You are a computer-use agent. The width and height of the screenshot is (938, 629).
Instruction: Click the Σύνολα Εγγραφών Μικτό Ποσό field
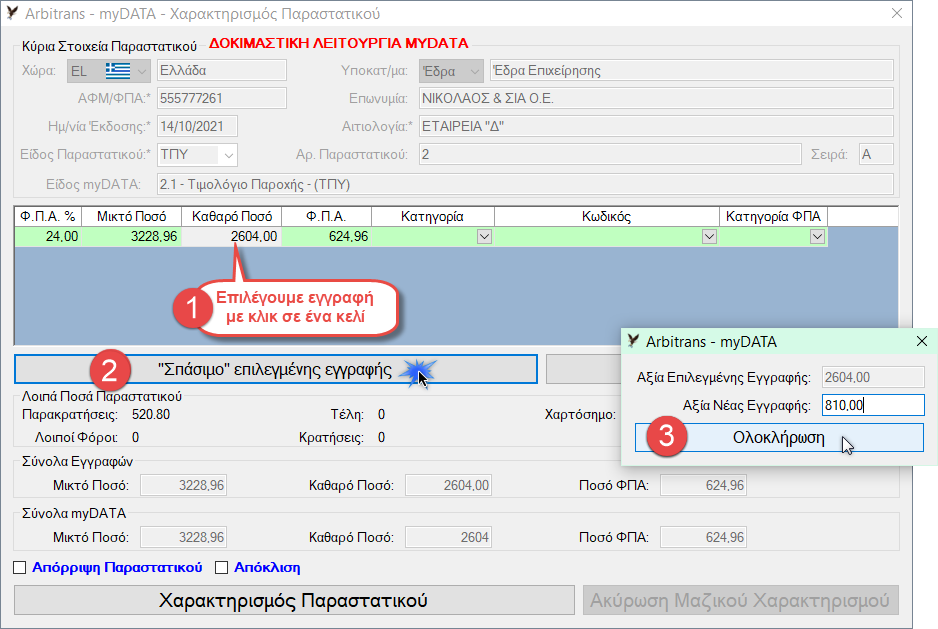(183, 485)
